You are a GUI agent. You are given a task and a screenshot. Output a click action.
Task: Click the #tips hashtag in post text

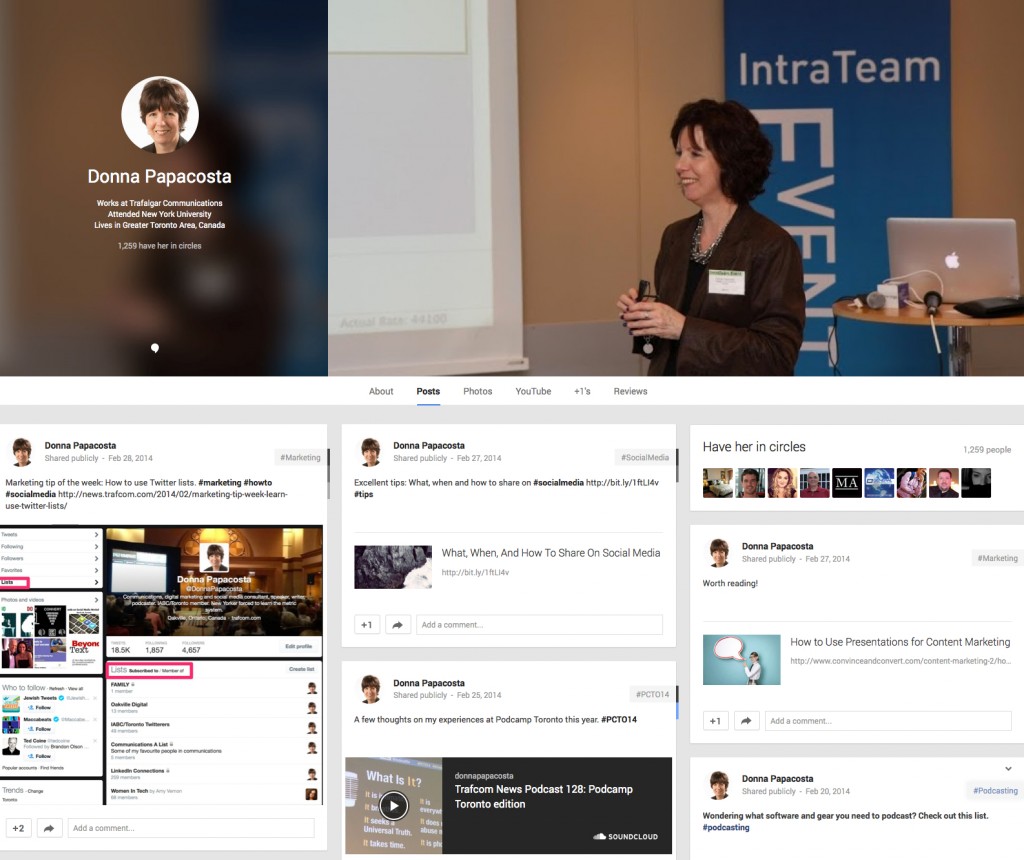(x=364, y=494)
